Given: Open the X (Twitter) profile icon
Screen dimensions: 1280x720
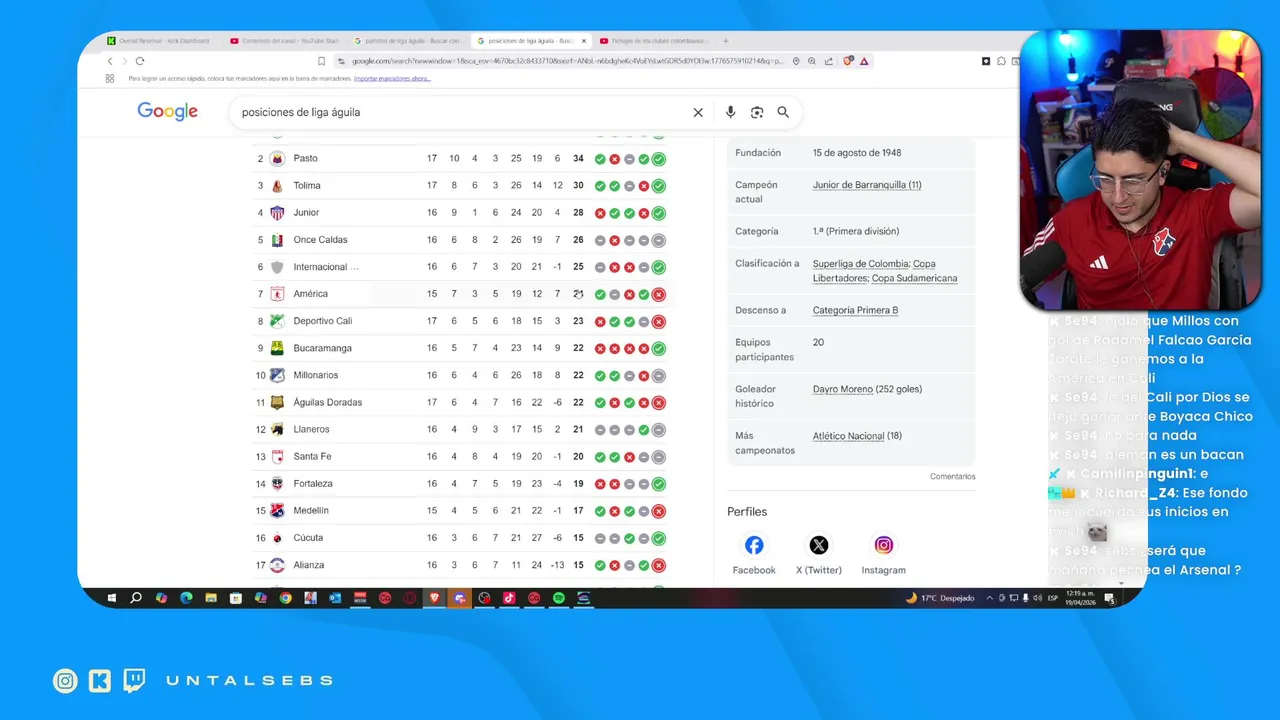Looking at the screenshot, I should pos(819,545).
